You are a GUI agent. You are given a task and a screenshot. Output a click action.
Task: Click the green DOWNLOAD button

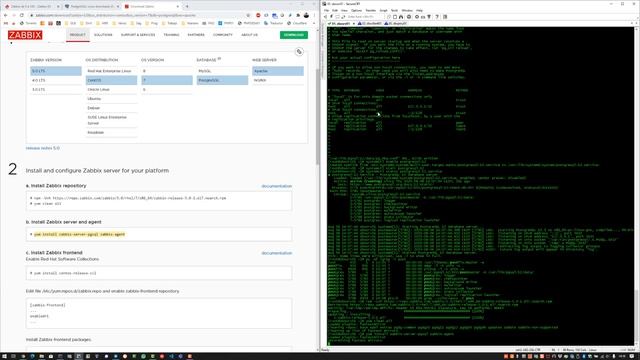[x=294, y=35]
